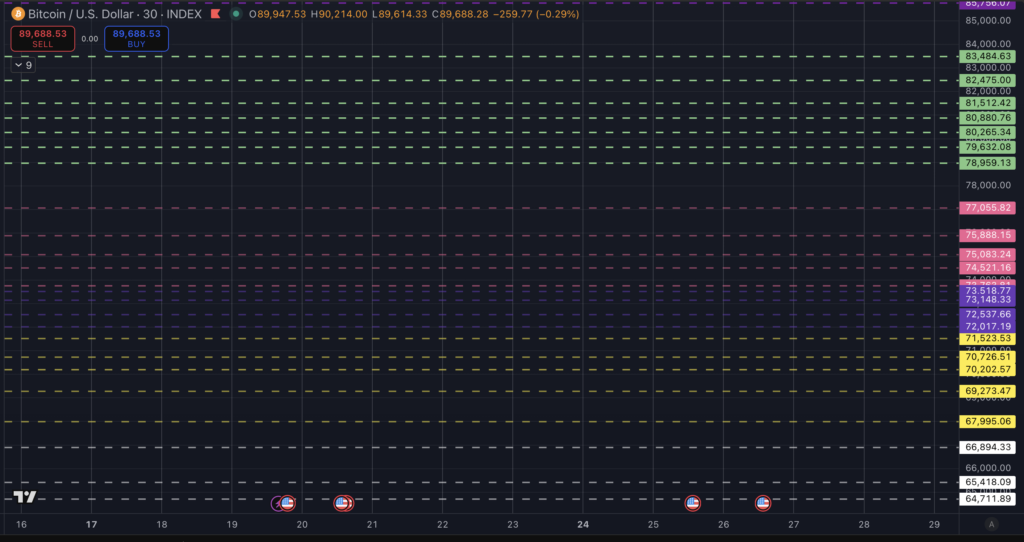Open the TradingView logo in bottom-left corner

click(25, 497)
